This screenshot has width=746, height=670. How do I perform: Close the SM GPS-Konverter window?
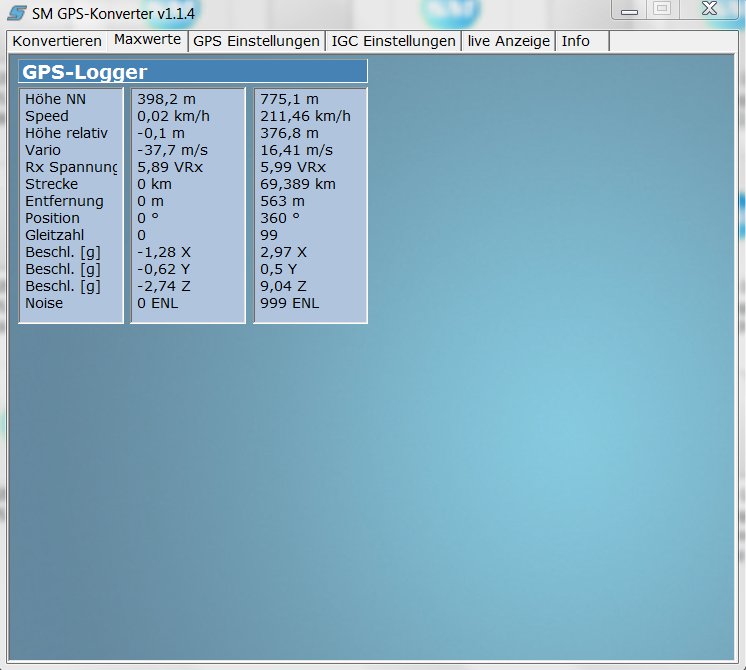tap(708, 9)
